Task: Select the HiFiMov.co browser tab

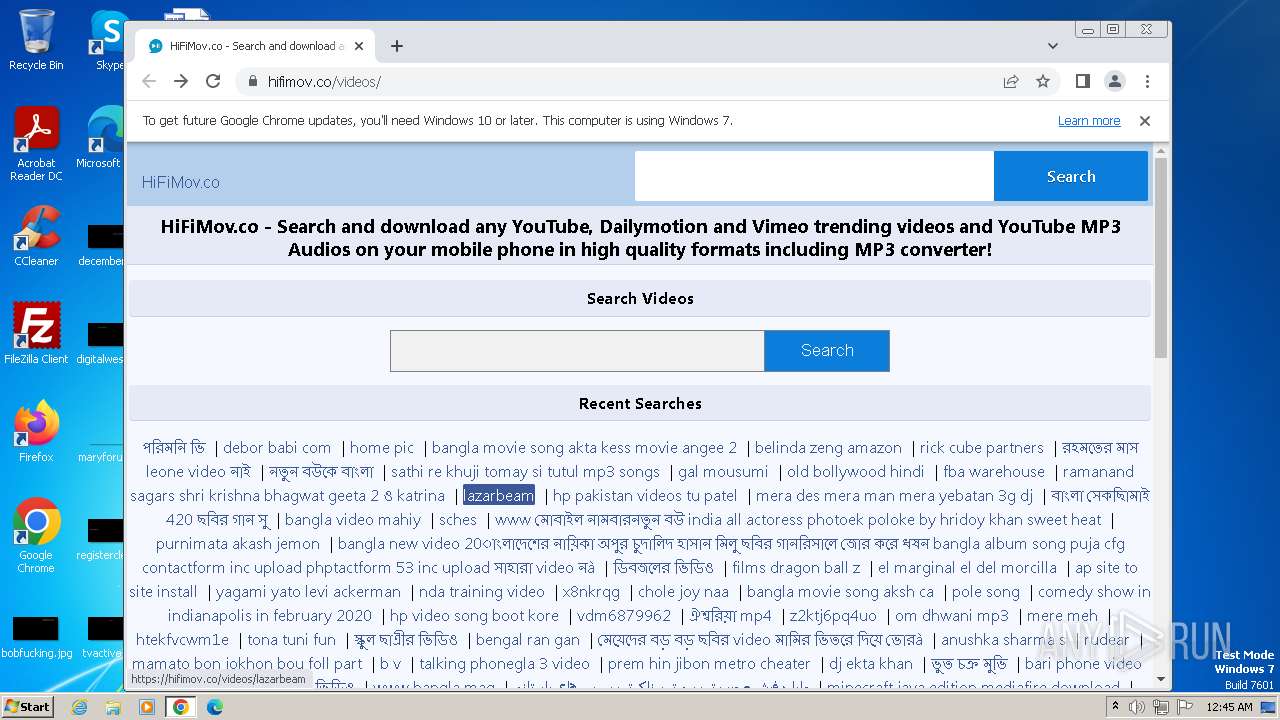Action: click(x=255, y=46)
